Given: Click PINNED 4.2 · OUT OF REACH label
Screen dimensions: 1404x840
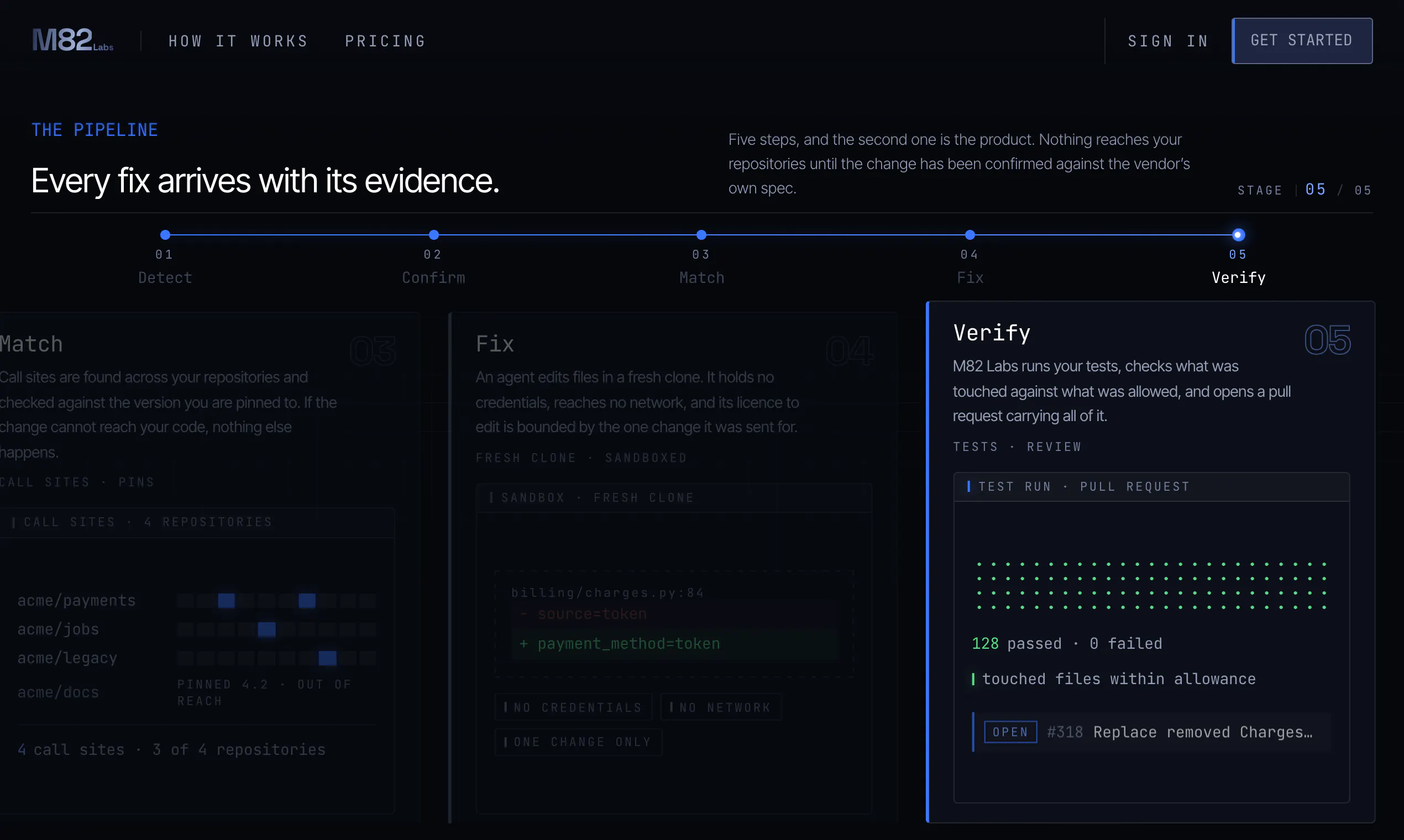Looking at the screenshot, I should pyautogui.click(x=265, y=692).
